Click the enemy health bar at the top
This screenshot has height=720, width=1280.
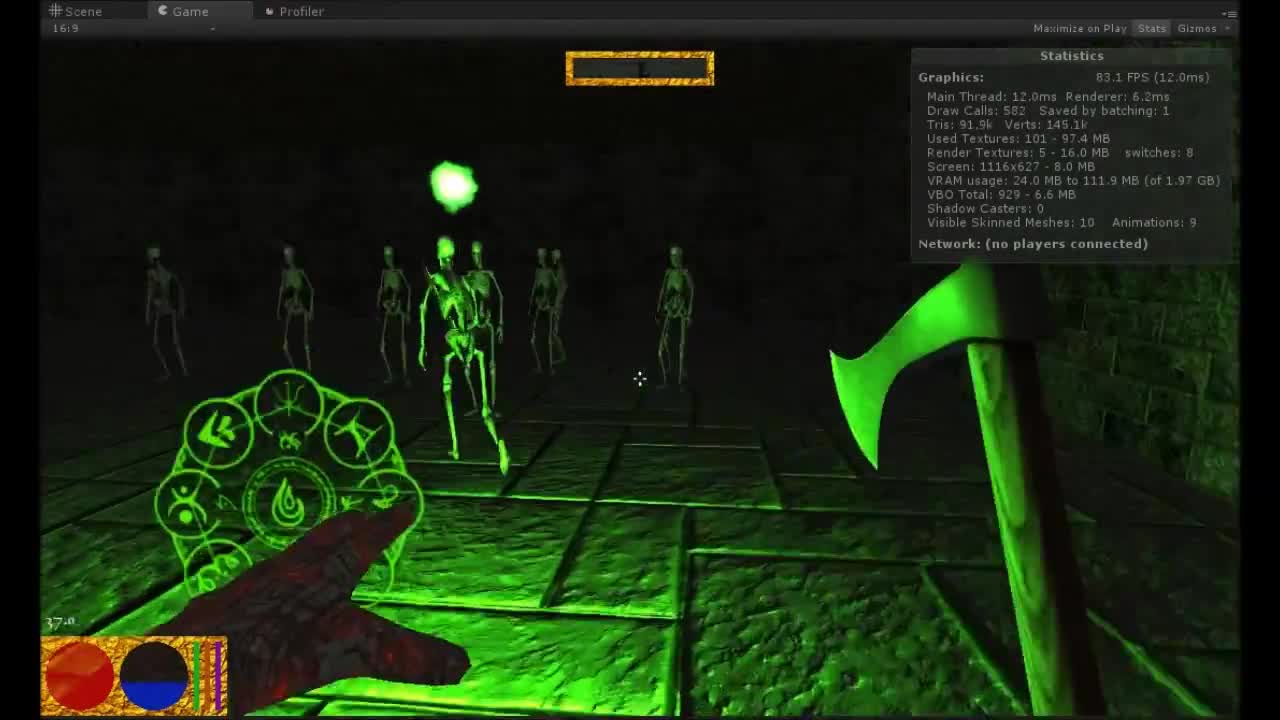pos(640,68)
